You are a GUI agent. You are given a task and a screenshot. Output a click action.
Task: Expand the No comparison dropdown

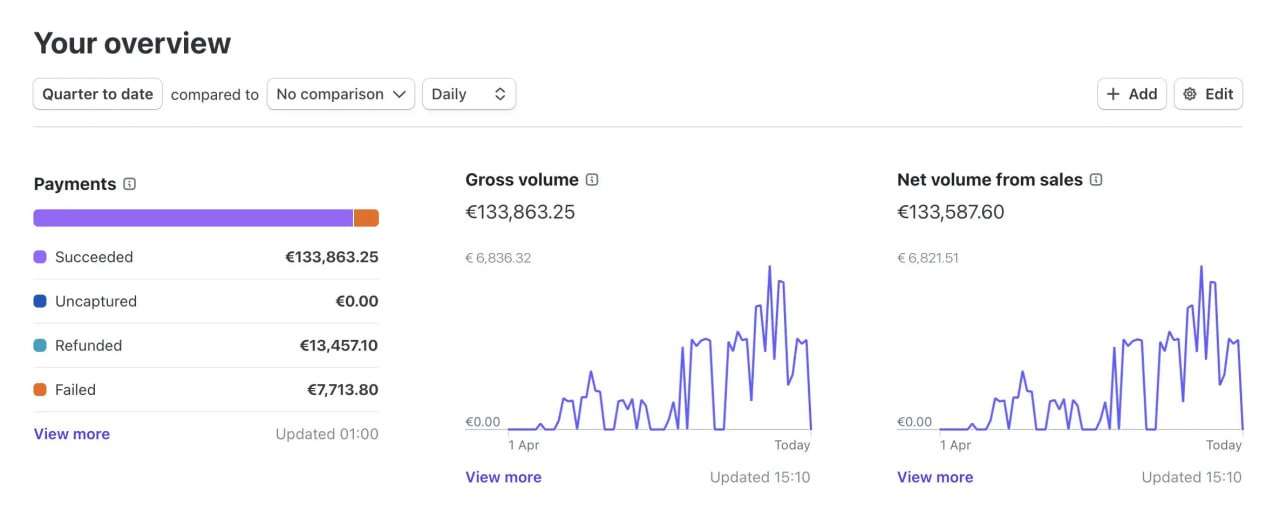point(340,94)
